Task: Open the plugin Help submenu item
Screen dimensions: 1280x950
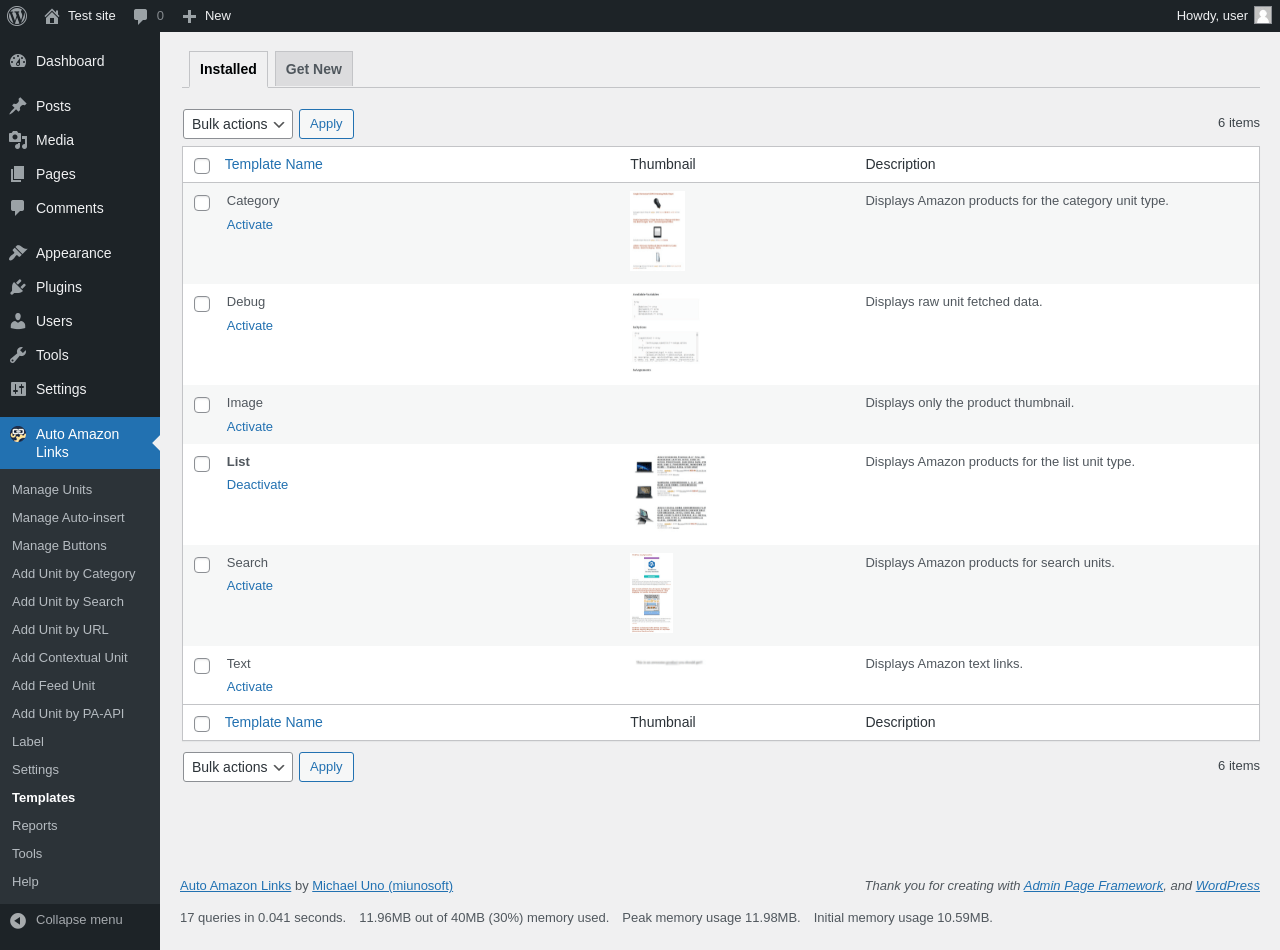Action: click(x=25, y=882)
